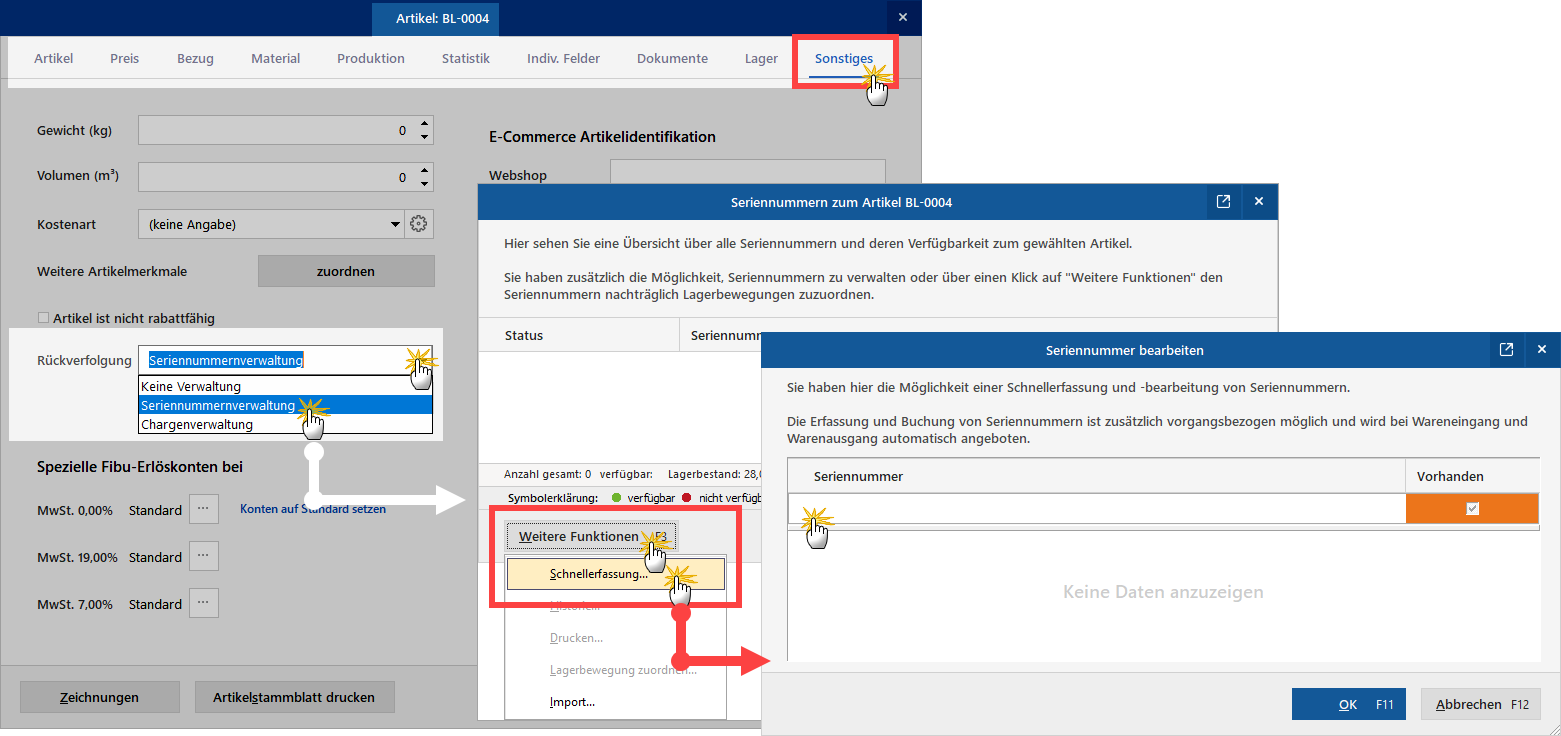The height and width of the screenshot is (736, 1561).
Task: Select 'Chargenverwaltung' from Rückverfolgung list
Action: point(197,425)
